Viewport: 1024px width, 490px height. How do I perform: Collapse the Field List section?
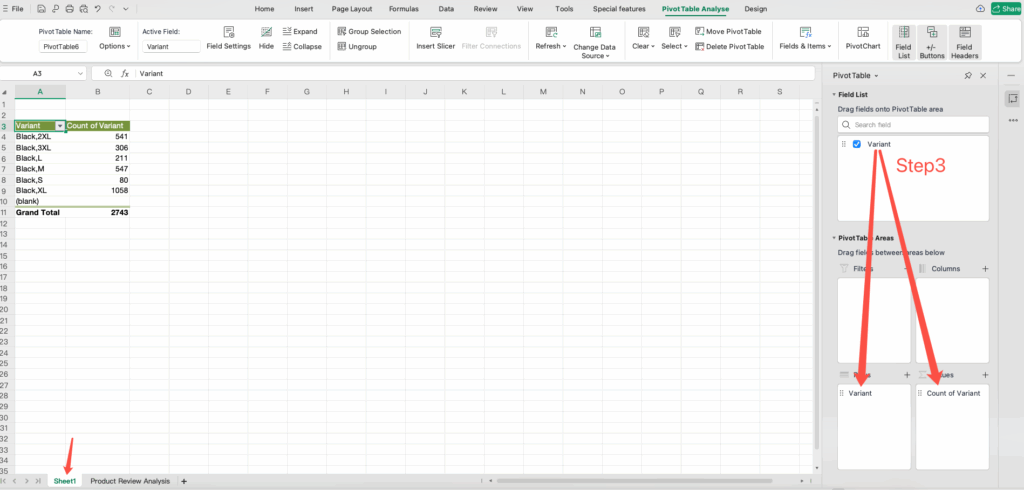[834, 94]
